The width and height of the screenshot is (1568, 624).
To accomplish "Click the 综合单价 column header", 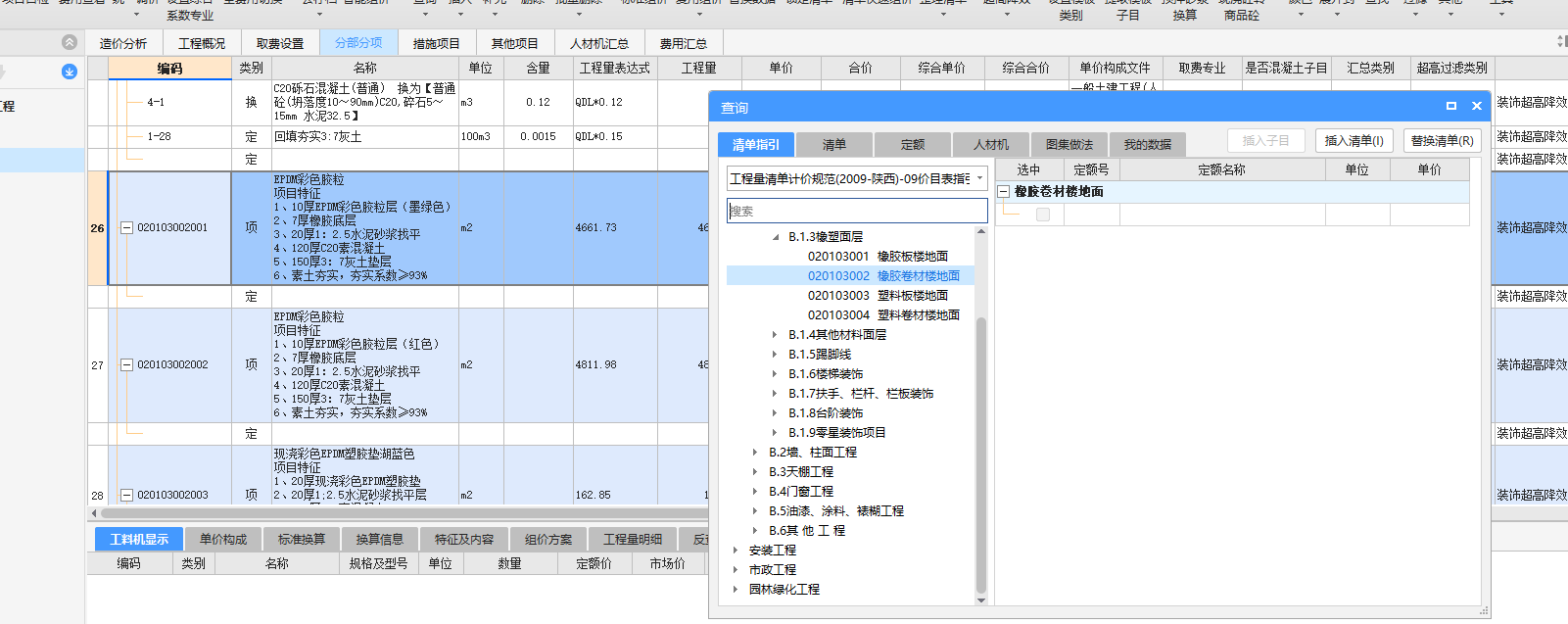I will pyautogui.click(x=942, y=68).
